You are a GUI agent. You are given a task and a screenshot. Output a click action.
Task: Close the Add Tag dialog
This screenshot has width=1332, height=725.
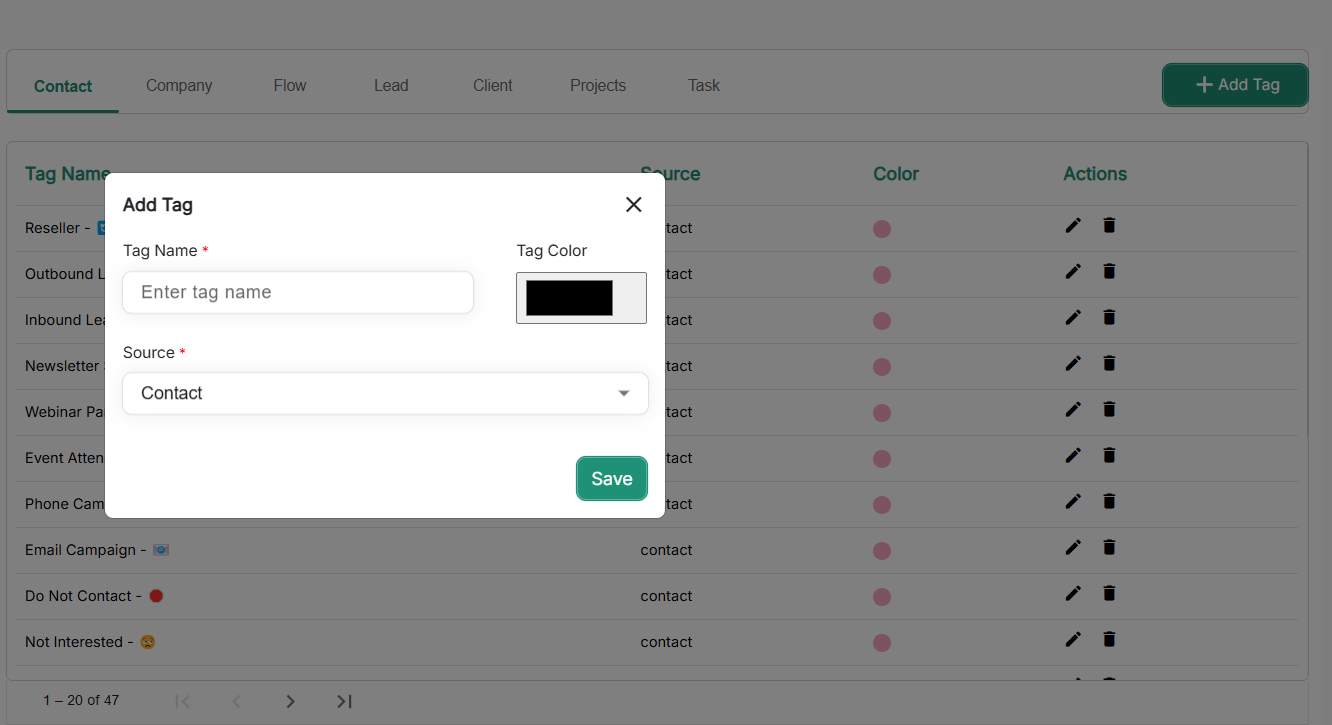pyautogui.click(x=633, y=205)
